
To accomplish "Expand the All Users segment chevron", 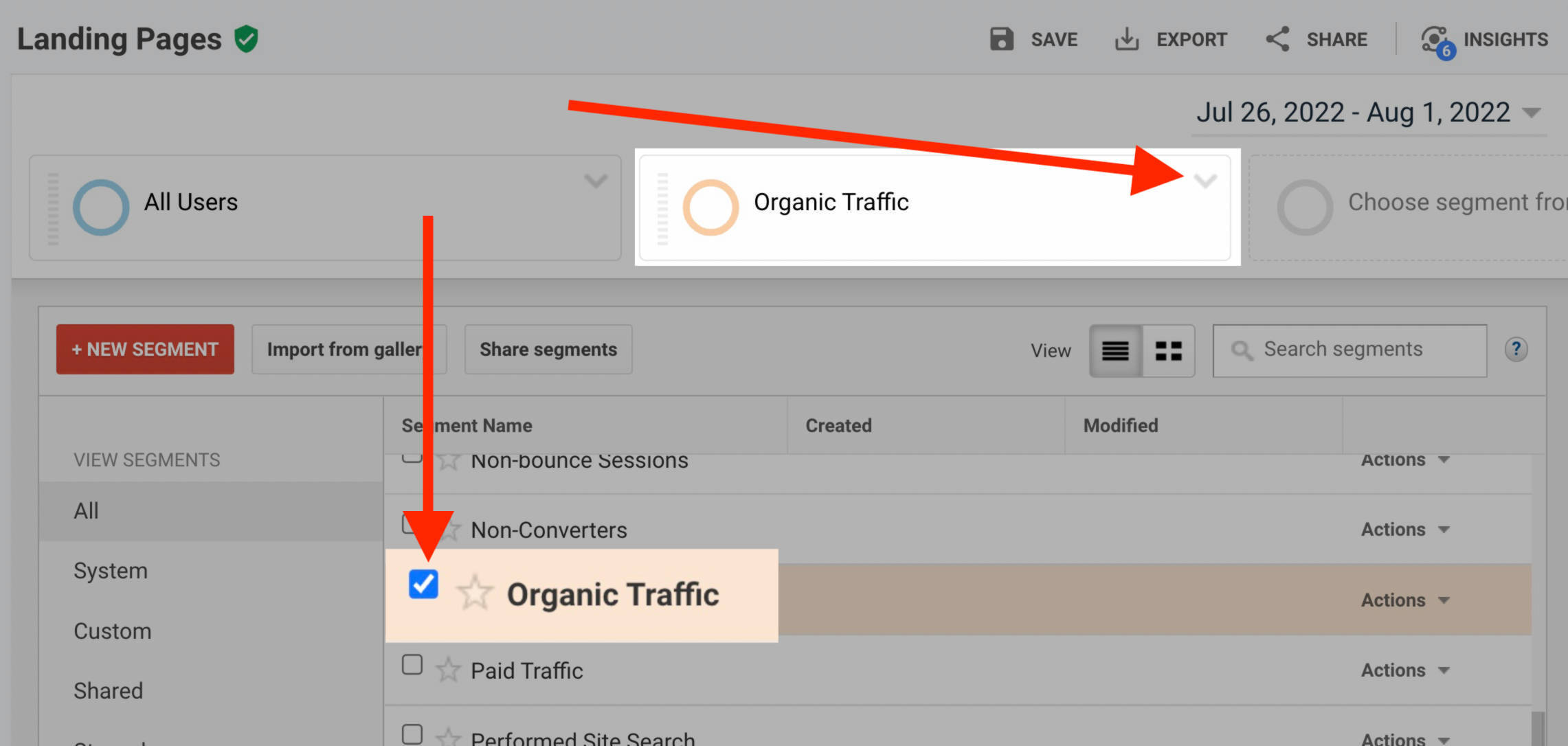I will pyautogui.click(x=595, y=181).
